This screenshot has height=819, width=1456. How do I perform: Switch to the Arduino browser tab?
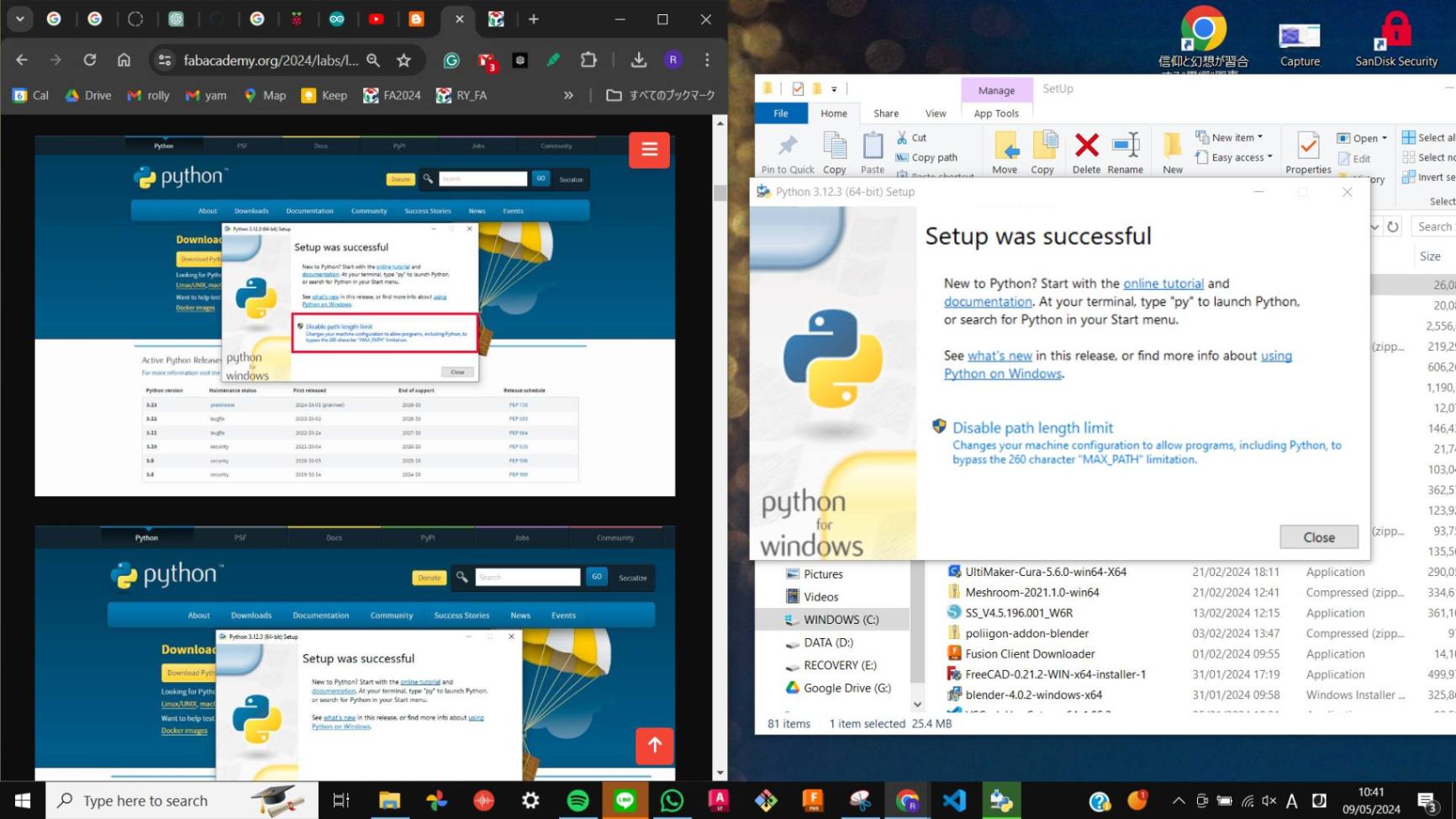point(337,18)
